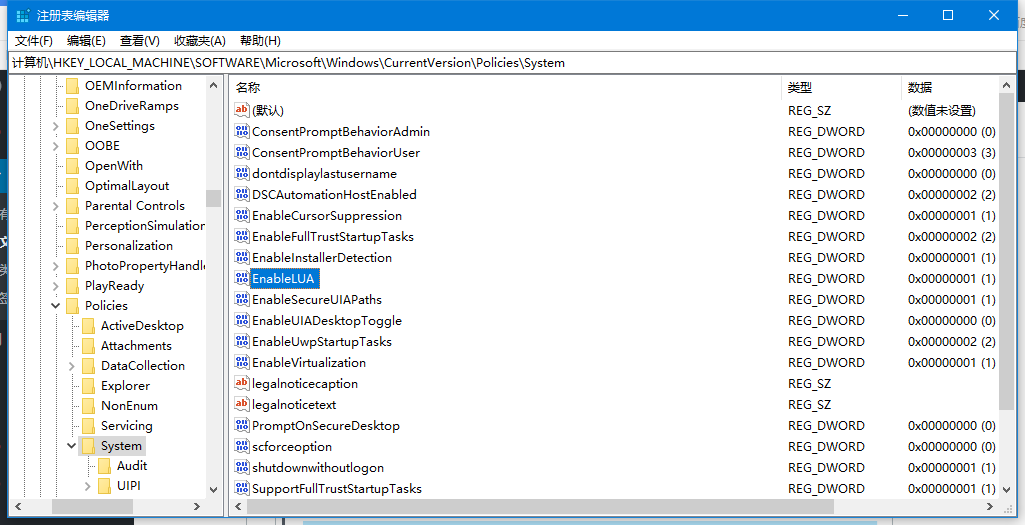Viewport: 1025px width, 525px height.
Task: Open the 文件(F) menu
Action: click(34, 41)
